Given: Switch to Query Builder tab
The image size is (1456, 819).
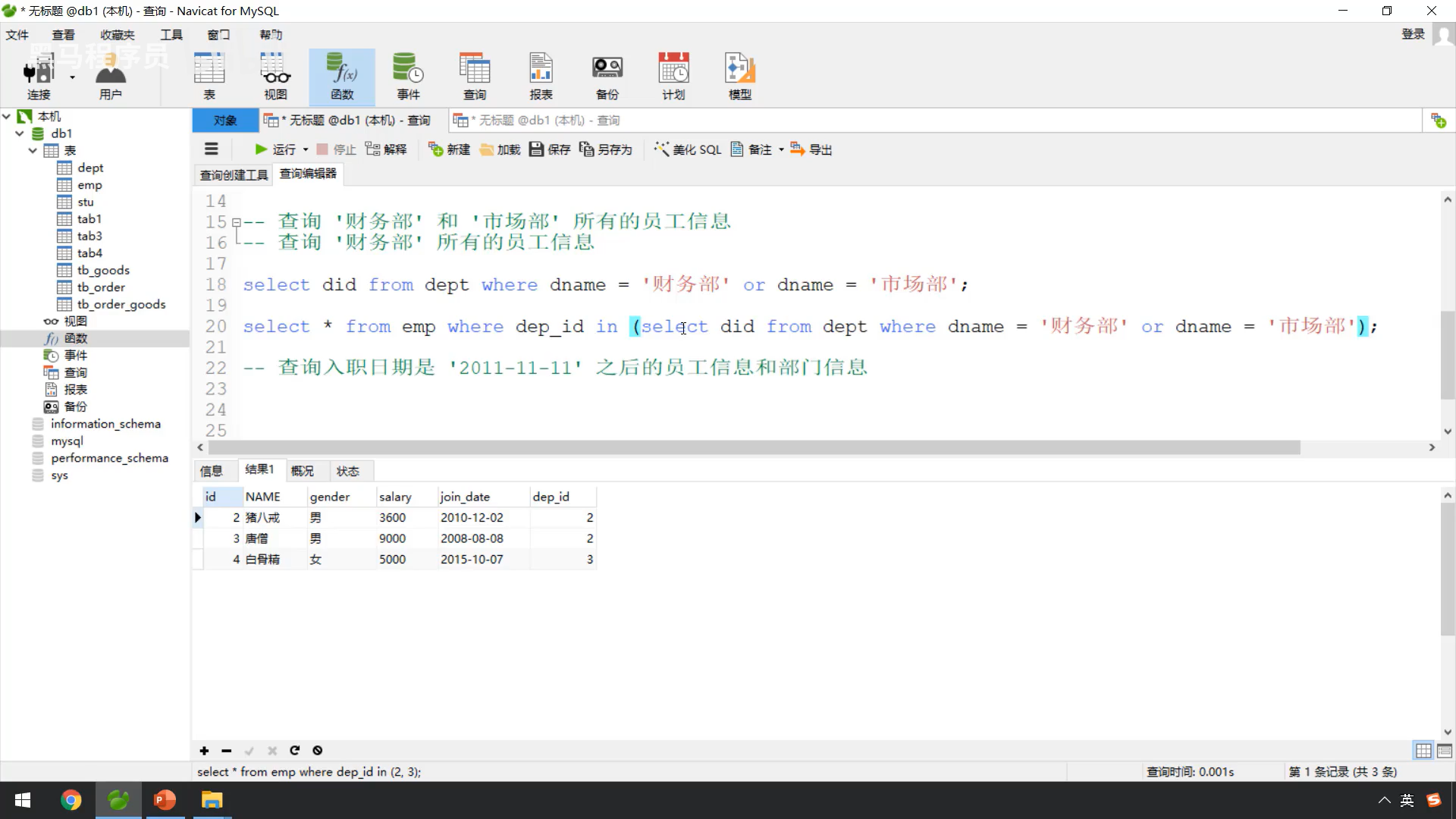Looking at the screenshot, I should point(234,175).
